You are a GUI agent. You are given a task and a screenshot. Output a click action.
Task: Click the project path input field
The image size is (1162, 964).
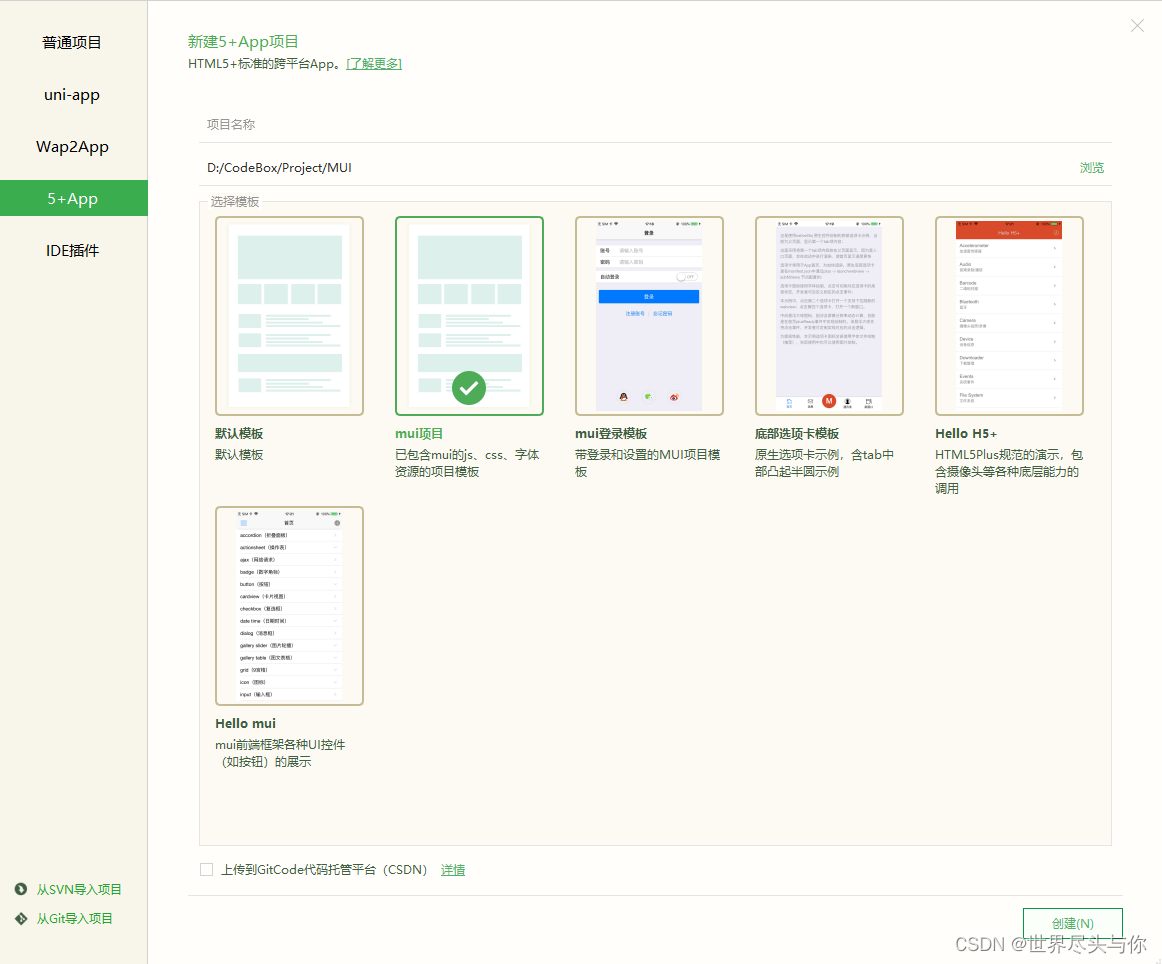tap(600, 167)
